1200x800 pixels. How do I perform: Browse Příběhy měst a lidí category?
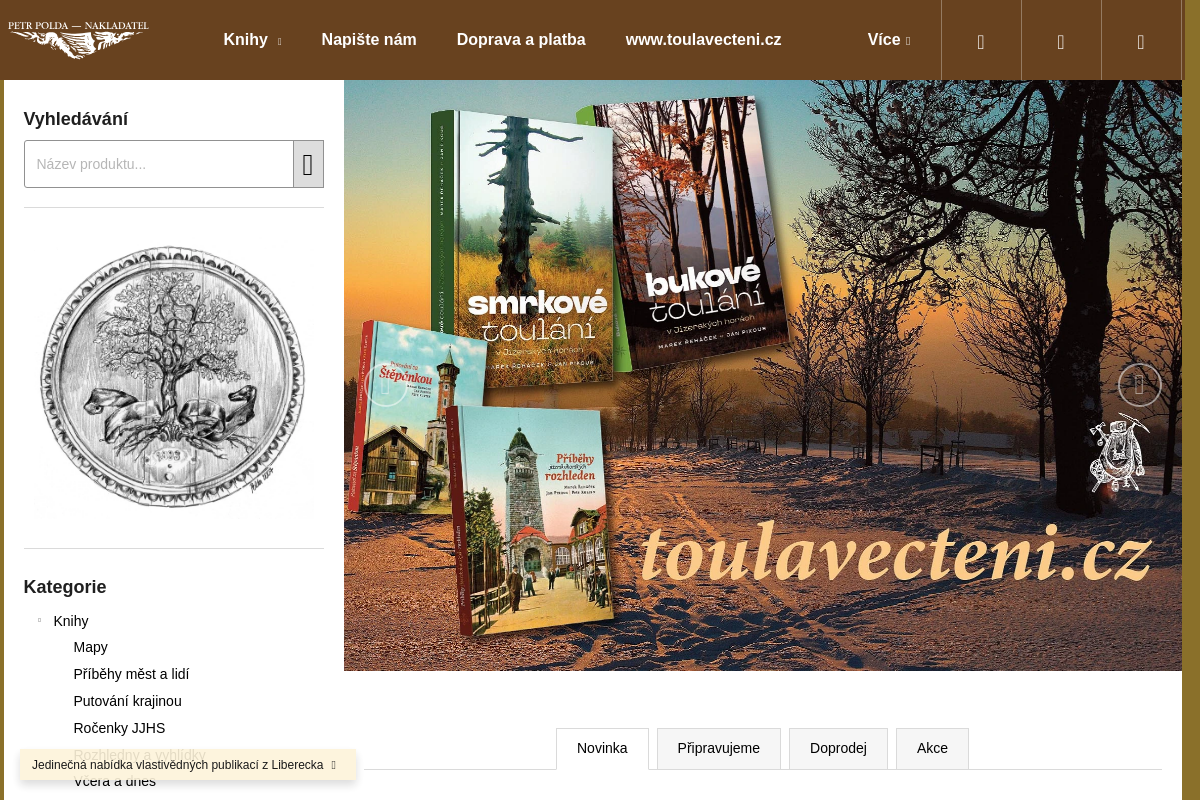coord(131,674)
